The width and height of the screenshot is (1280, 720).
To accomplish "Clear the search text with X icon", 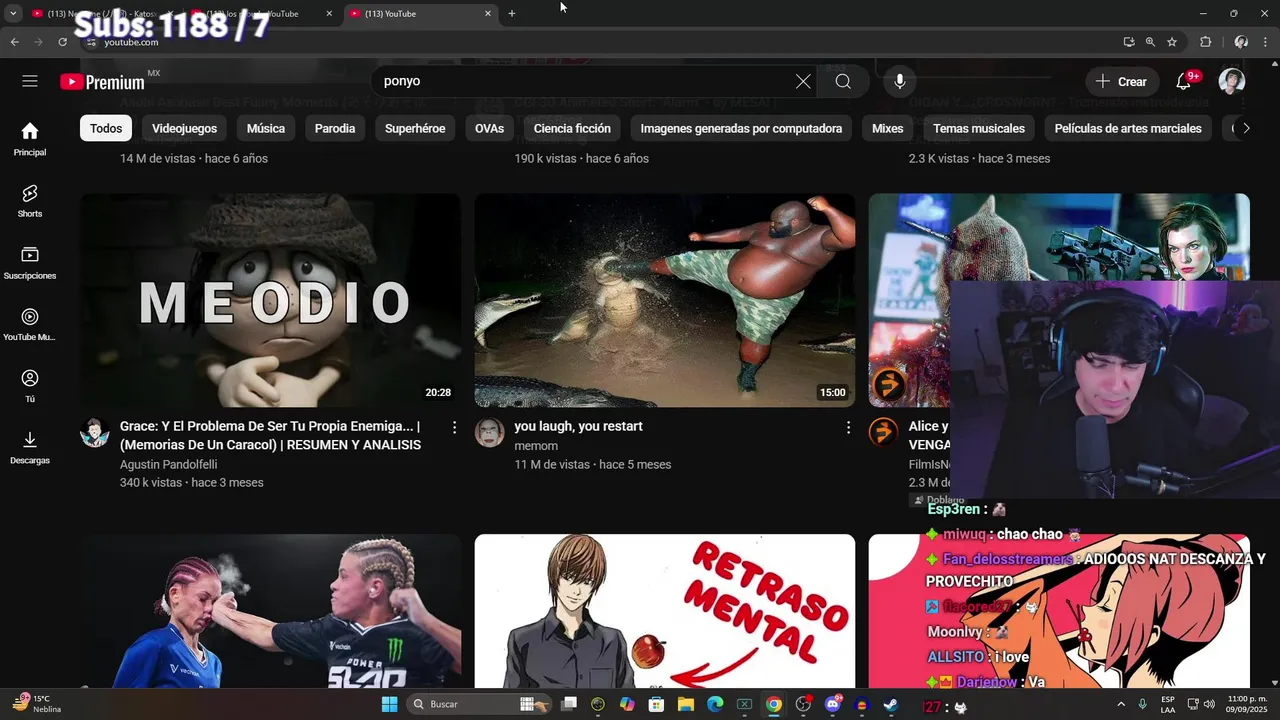I will 803,81.
